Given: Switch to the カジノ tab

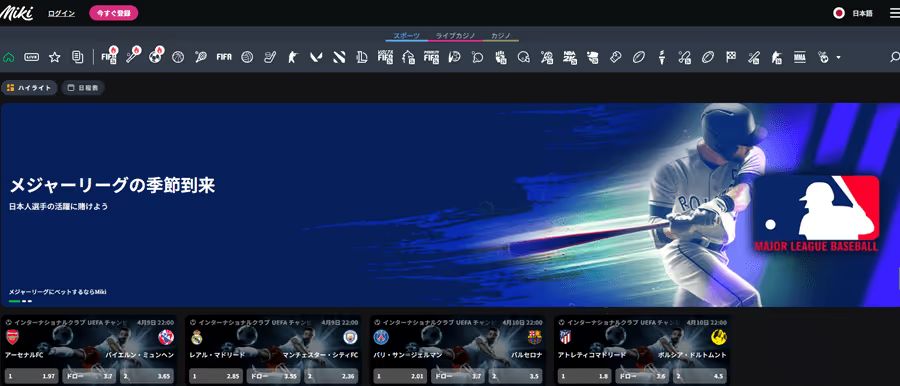Looking at the screenshot, I should [x=501, y=36].
